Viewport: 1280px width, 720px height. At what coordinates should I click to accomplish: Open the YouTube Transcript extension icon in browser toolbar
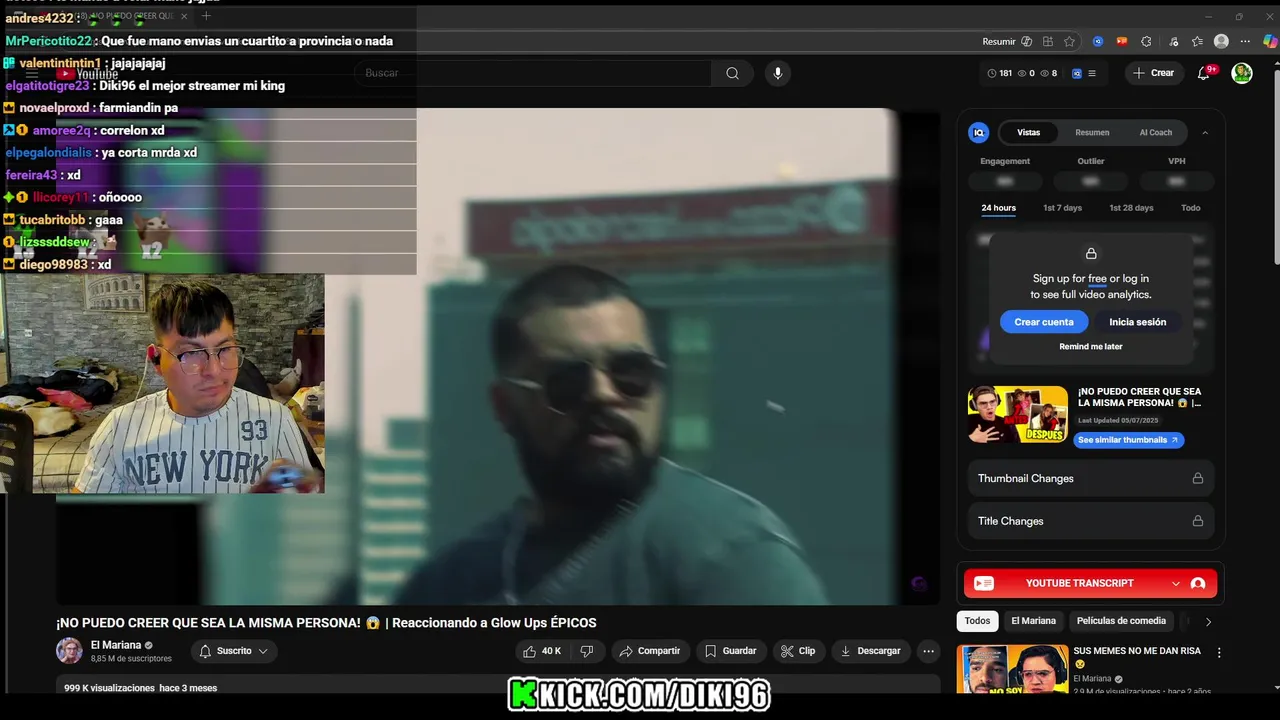pyautogui.click(x=1121, y=41)
